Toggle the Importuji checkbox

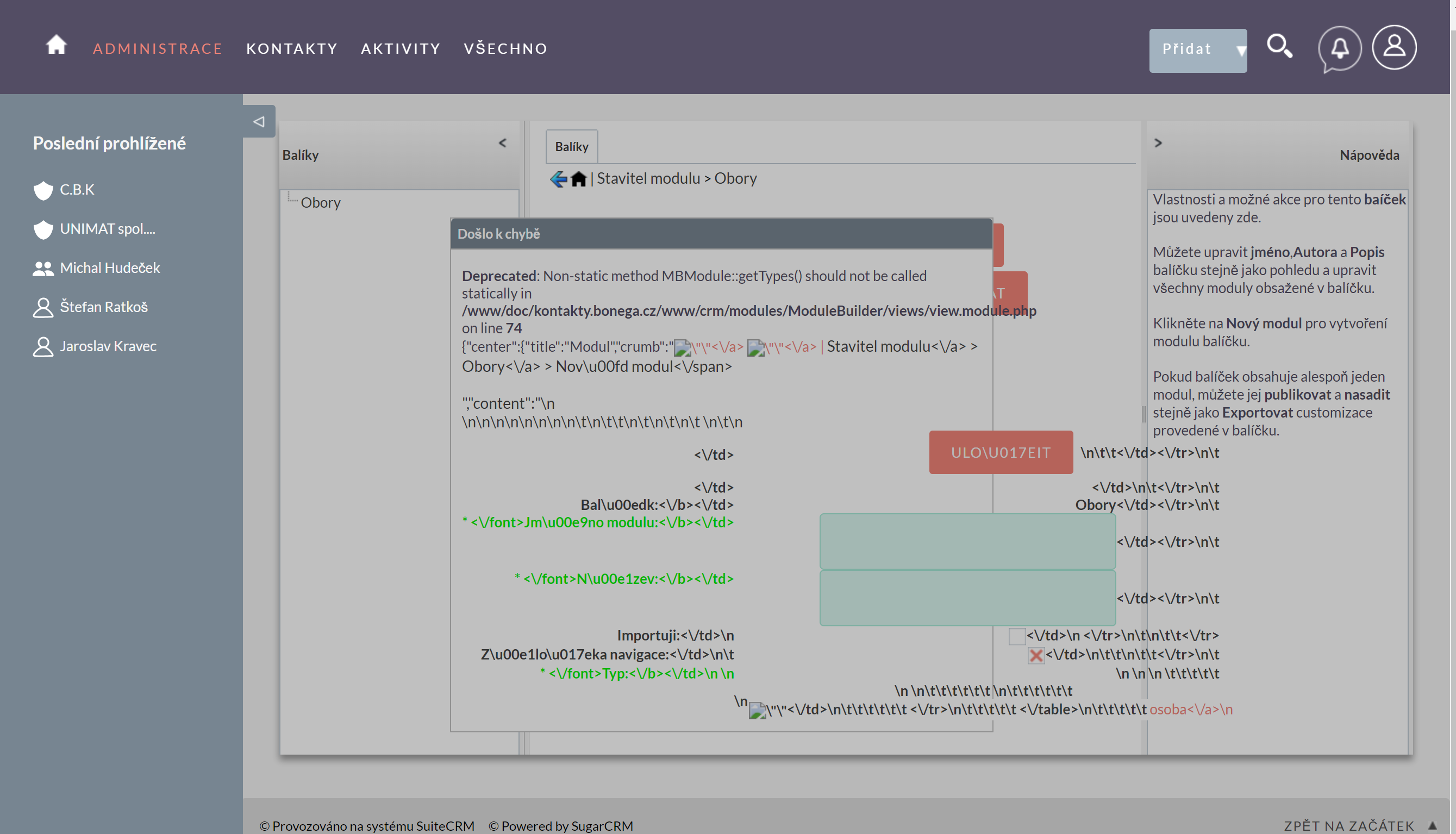(1016, 636)
